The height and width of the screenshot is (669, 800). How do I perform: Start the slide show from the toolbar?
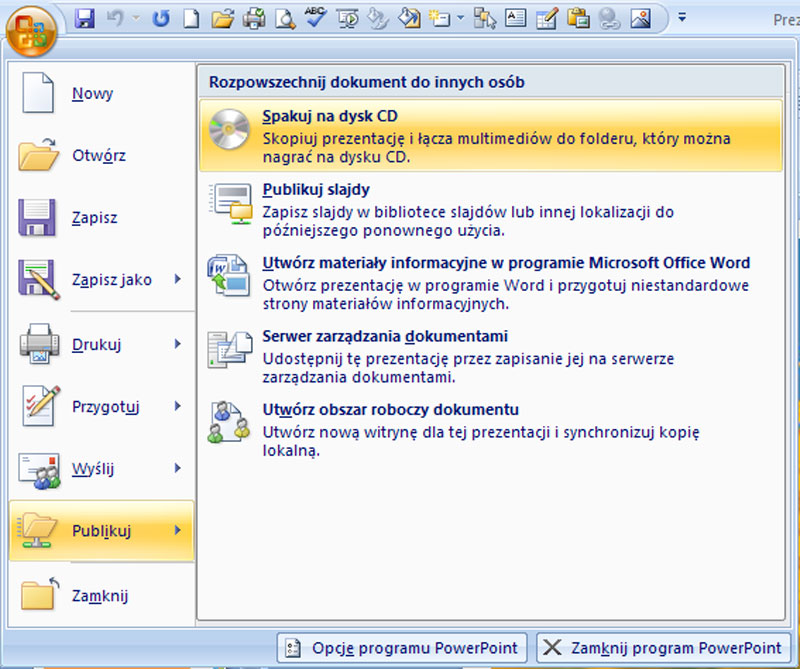[x=348, y=19]
